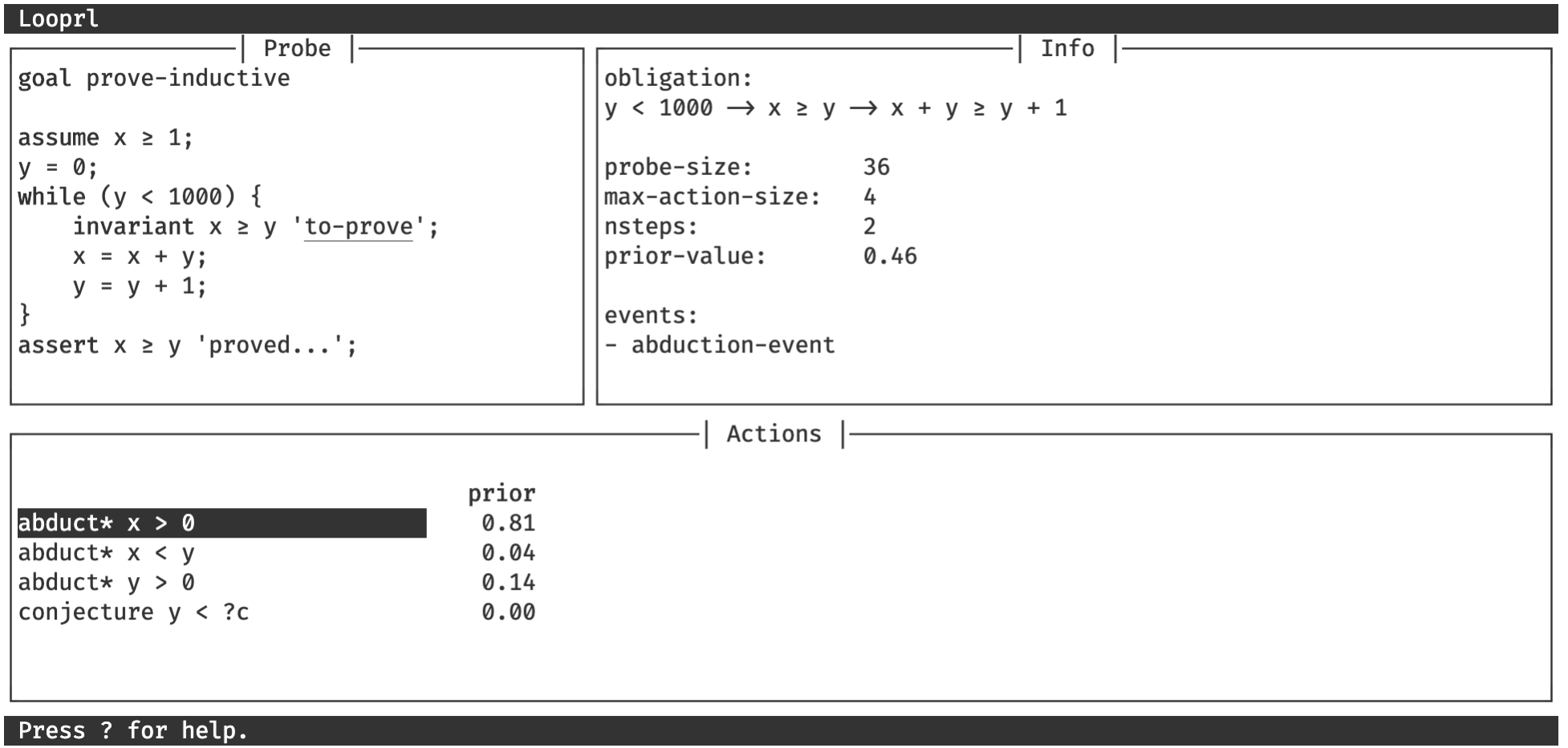Image resolution: width=1568 pixels, height=748 pixels.
Task: Click the 'assert x ≥ y' line
Action: [x=187, y=346]
